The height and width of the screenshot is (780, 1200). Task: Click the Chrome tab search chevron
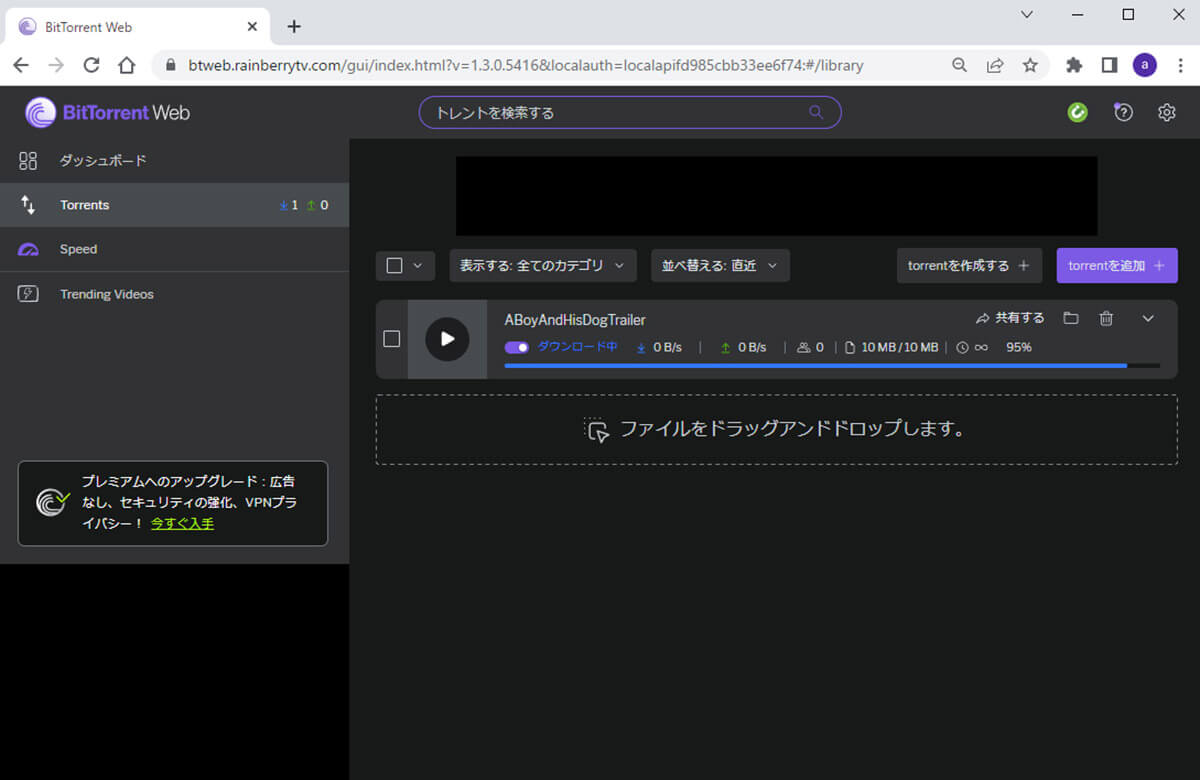[x=1027, y=14]
